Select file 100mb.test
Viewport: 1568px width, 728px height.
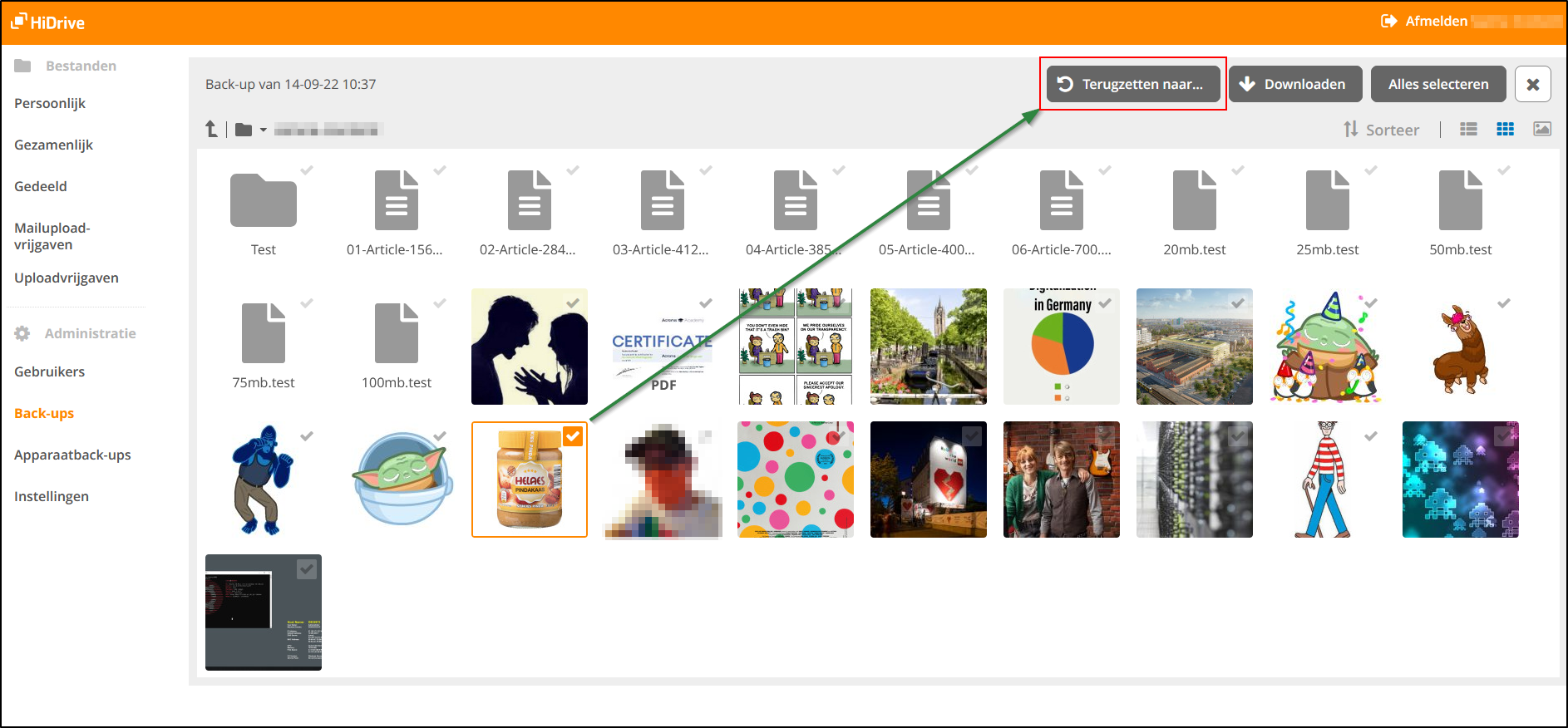click(x=397, y=333)
